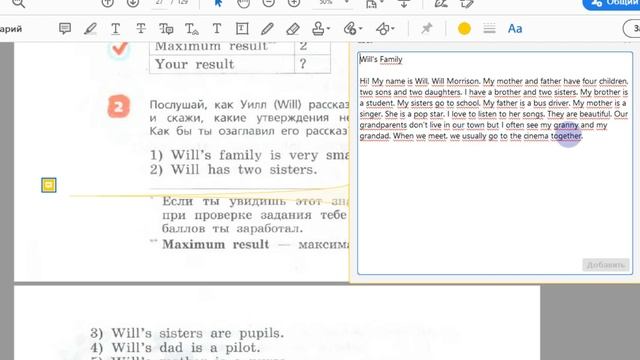Select the Eraser tool

[293, 29]
